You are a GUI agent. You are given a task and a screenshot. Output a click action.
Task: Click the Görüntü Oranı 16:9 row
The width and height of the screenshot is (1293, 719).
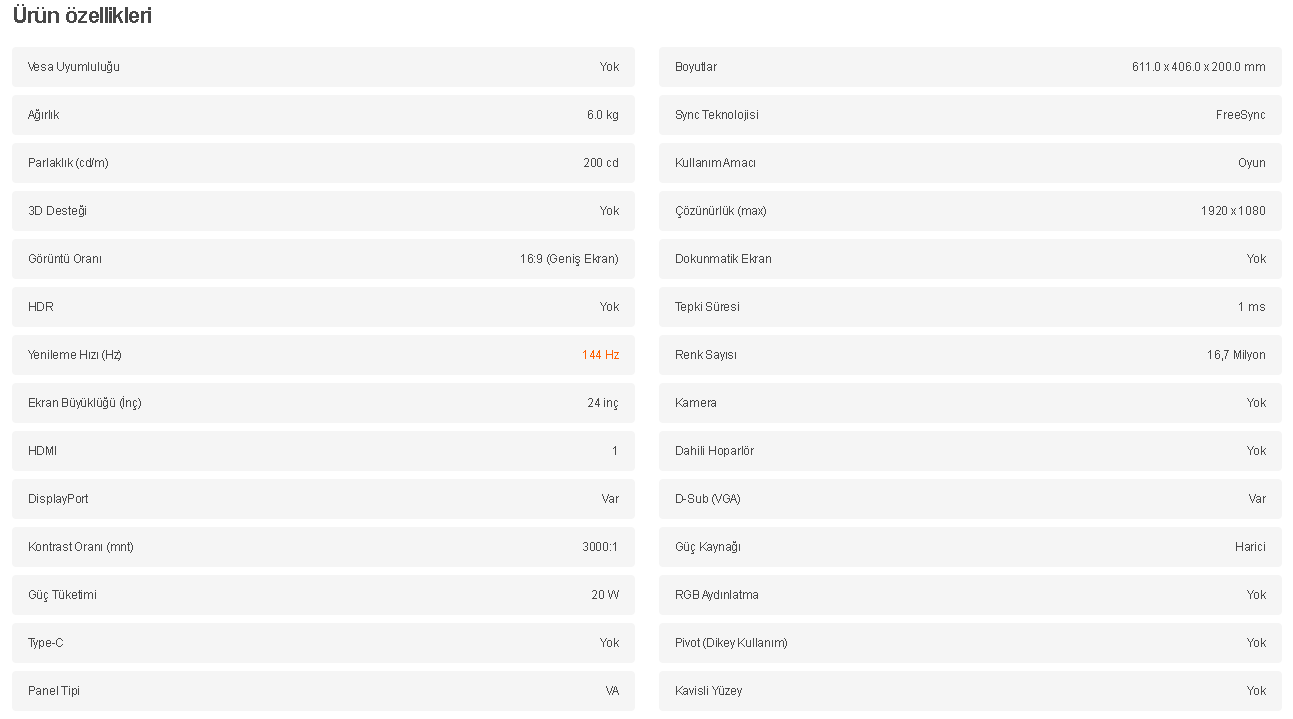coord(323,259)
